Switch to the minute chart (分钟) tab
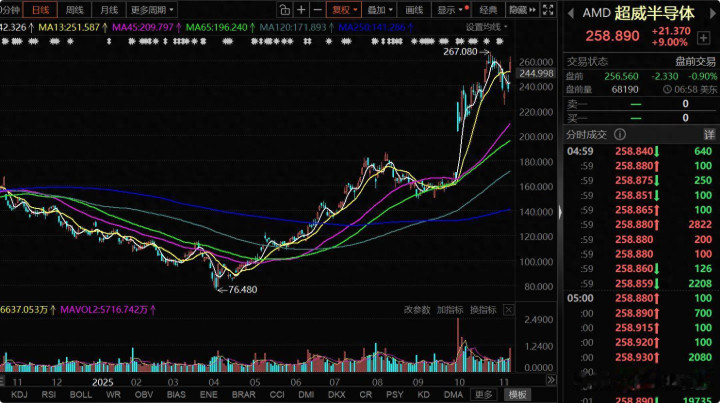 (10, 10)
